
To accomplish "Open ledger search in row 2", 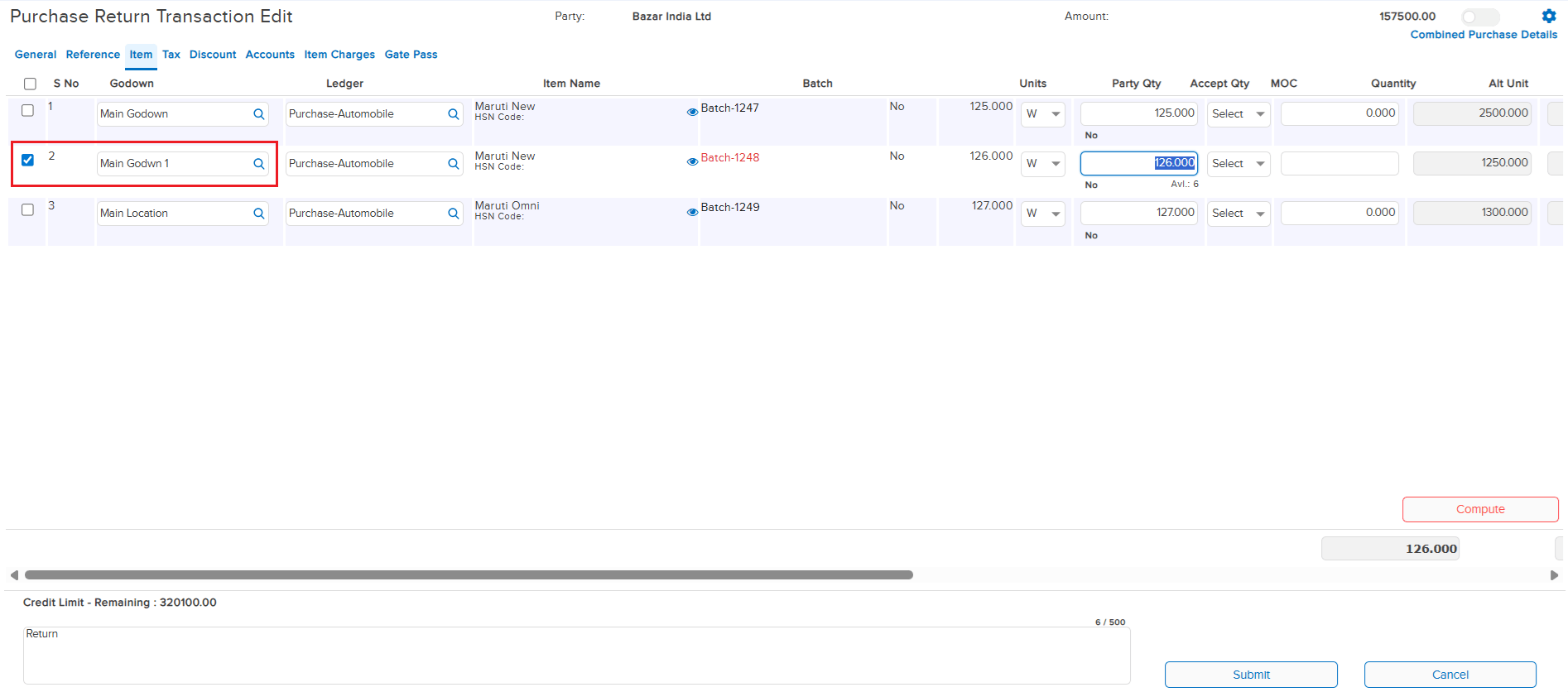I will (454, 164).
